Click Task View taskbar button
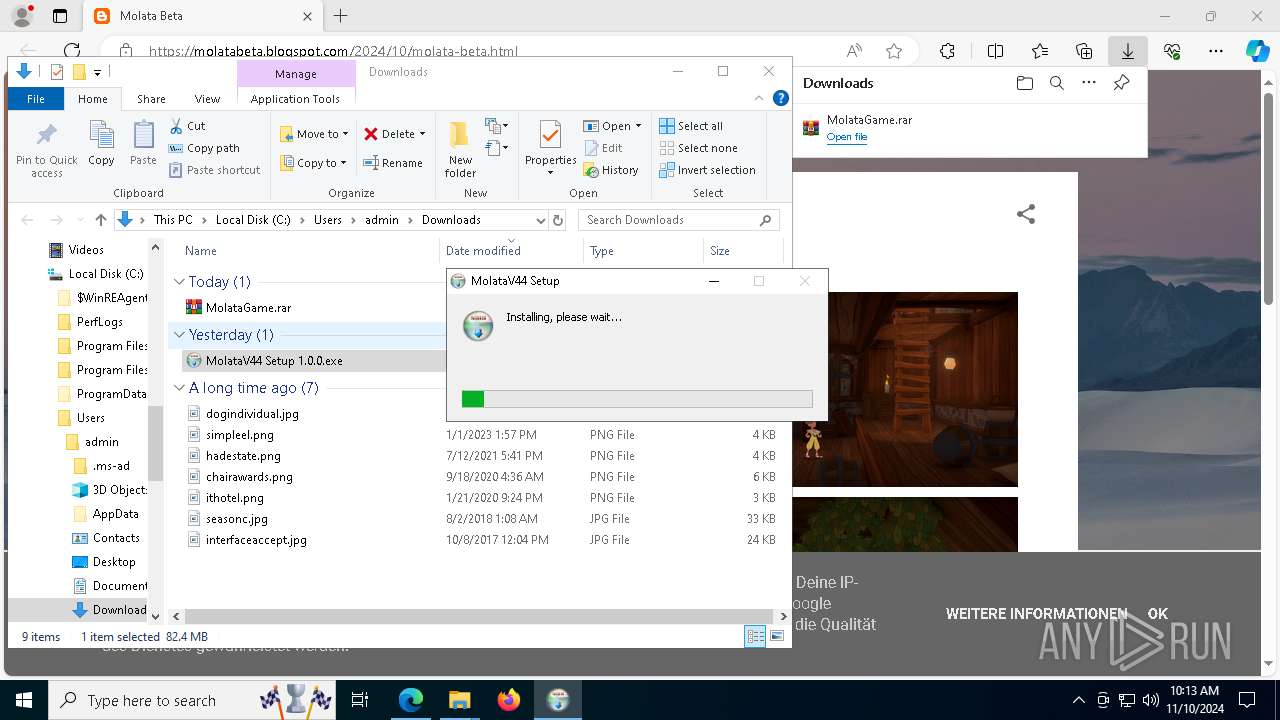 361,700
